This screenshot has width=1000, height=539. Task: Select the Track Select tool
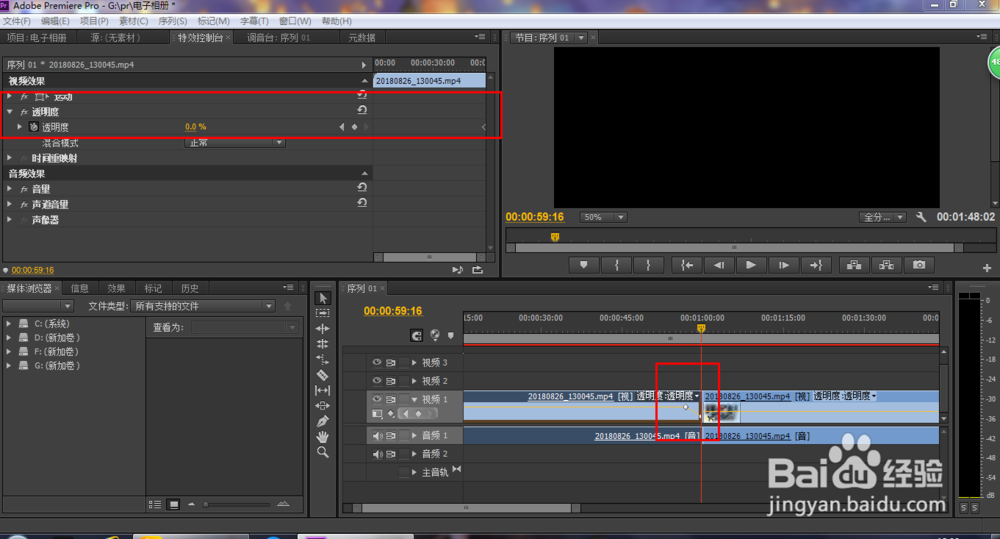tap(323, 313)
